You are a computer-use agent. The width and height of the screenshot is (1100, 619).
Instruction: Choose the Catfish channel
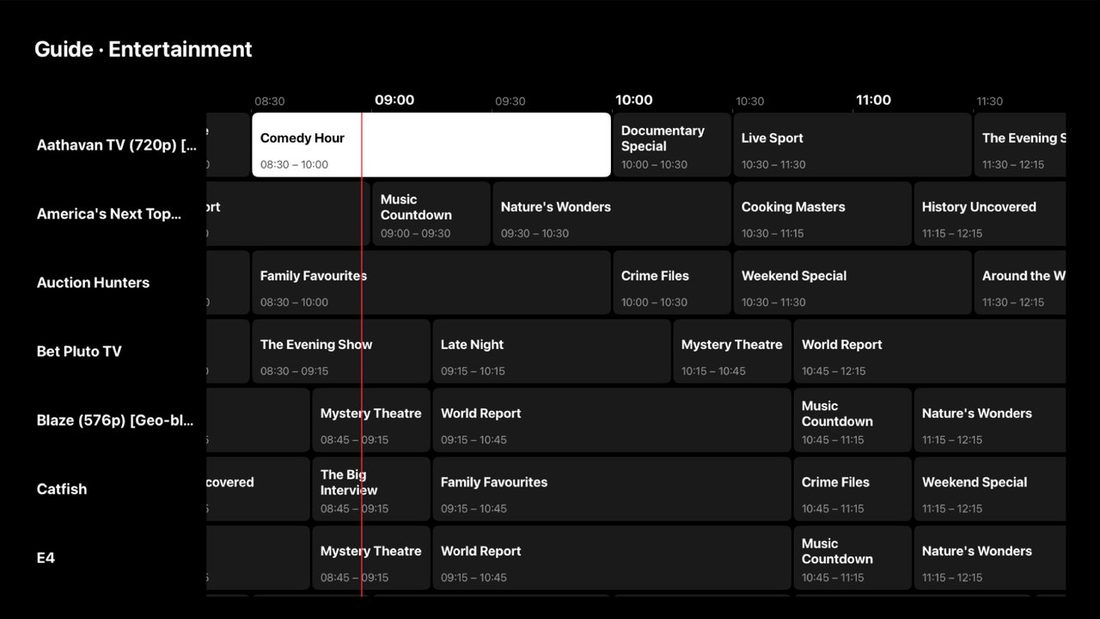(62, 489)
